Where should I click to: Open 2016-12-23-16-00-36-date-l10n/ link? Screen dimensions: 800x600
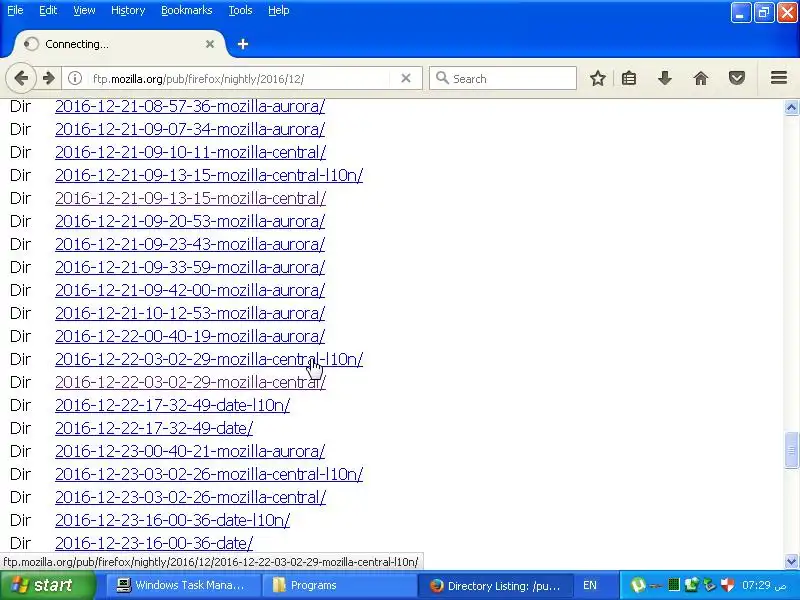tap(172, 520)
